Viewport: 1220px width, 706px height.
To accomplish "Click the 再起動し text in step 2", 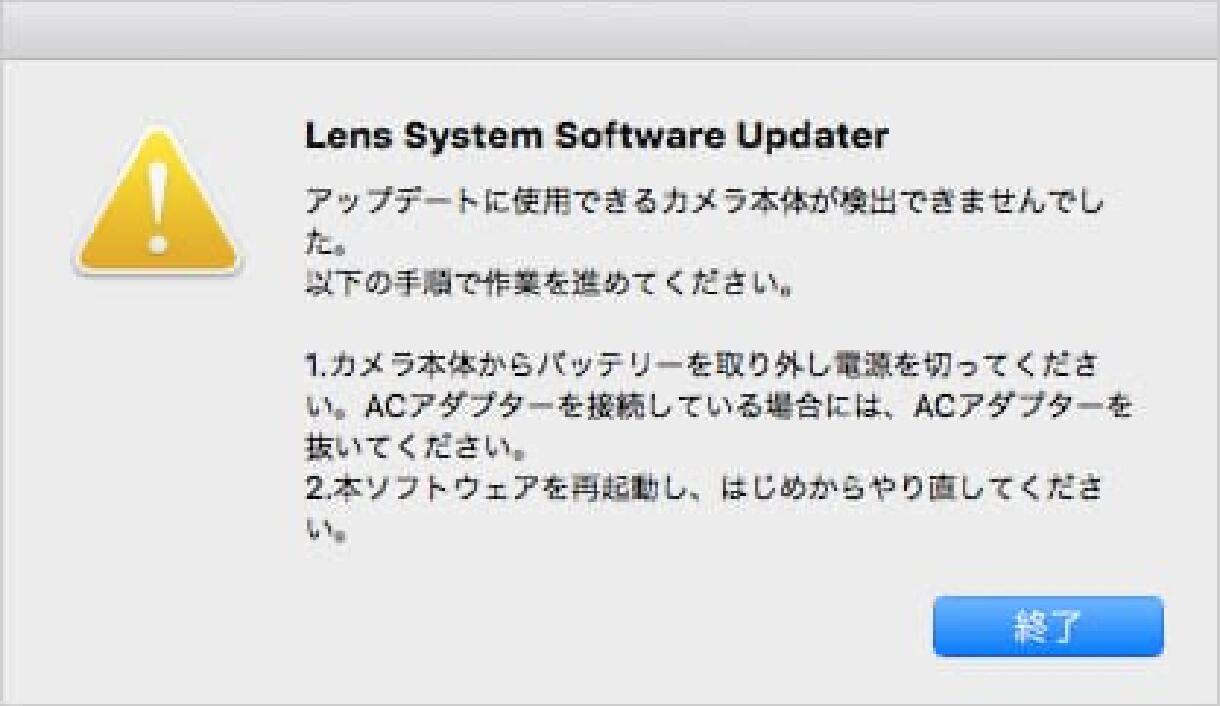I will 616,492.
